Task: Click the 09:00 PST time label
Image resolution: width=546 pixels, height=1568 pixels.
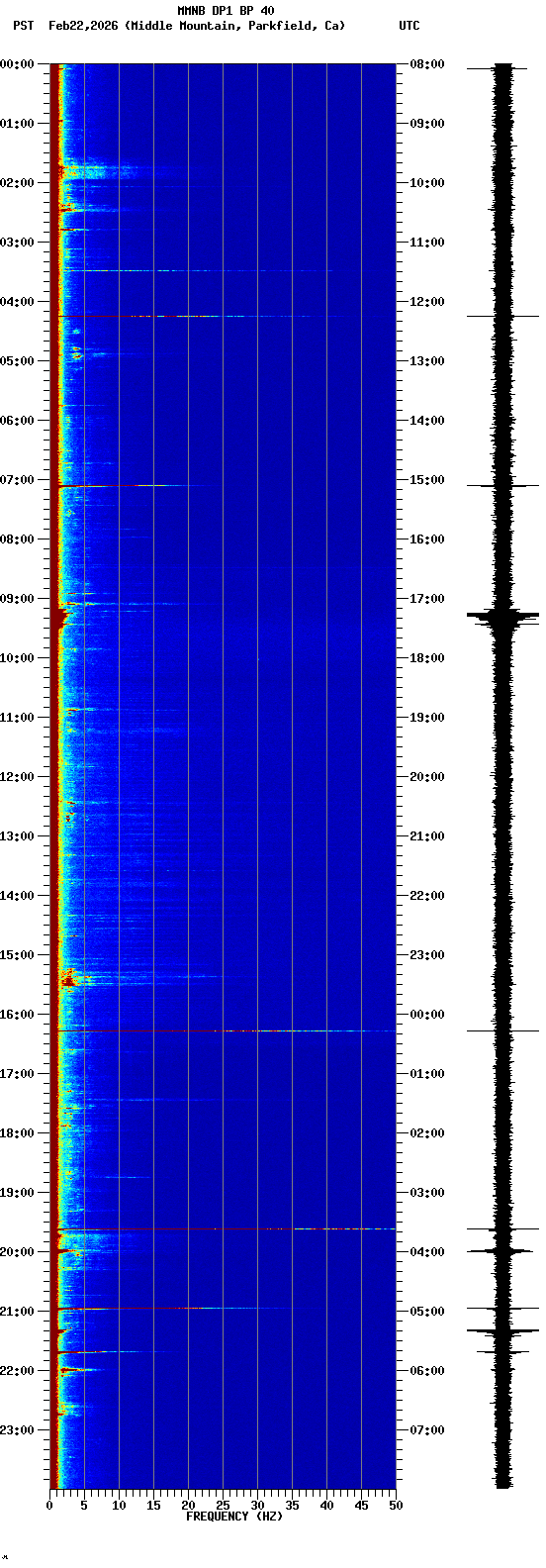Action: click(16, 599)
